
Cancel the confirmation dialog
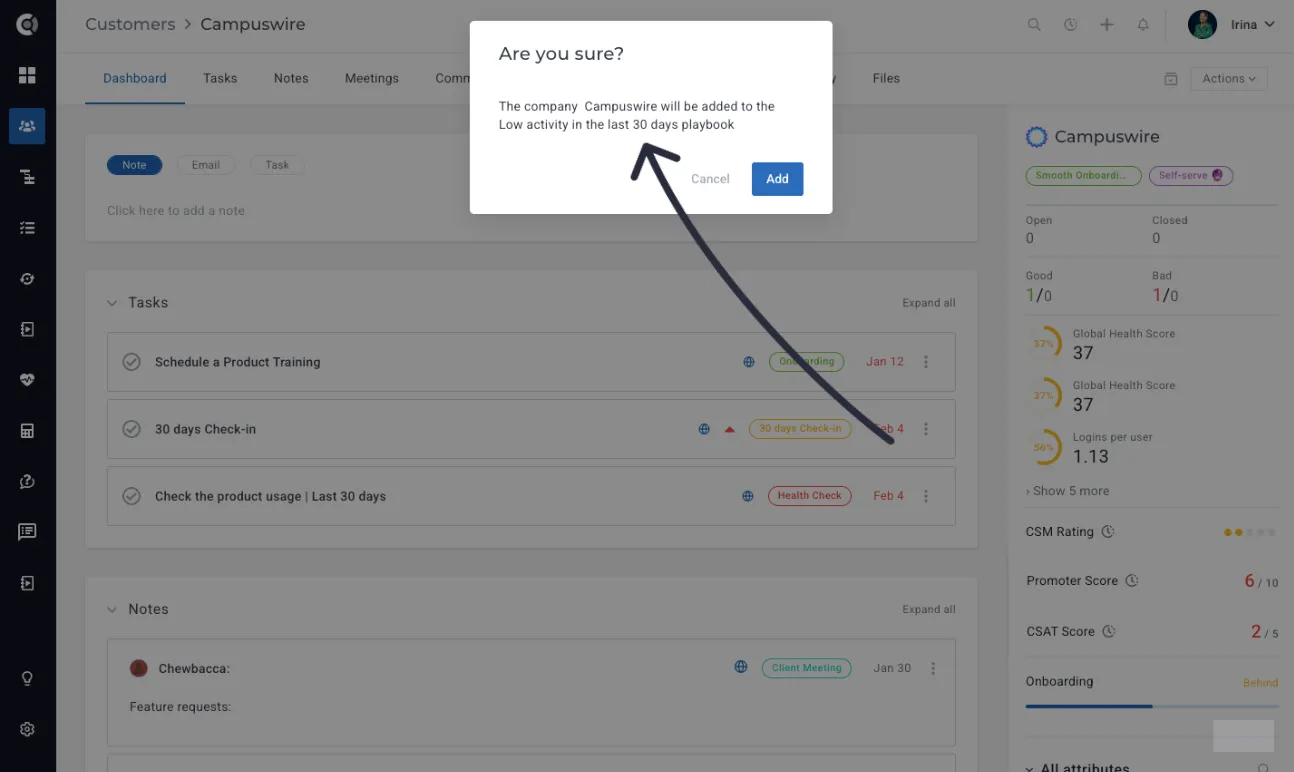[x=710, y=179]
